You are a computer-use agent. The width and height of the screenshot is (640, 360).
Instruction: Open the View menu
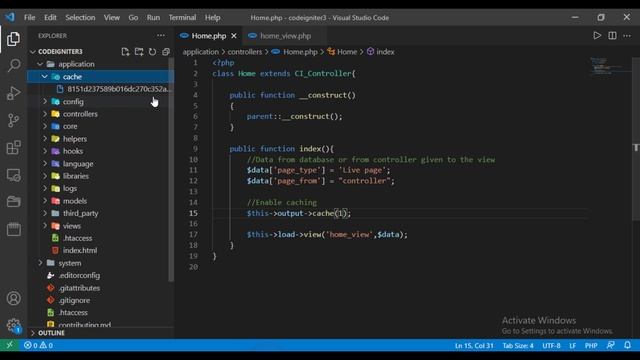click(x=111, y=18)
